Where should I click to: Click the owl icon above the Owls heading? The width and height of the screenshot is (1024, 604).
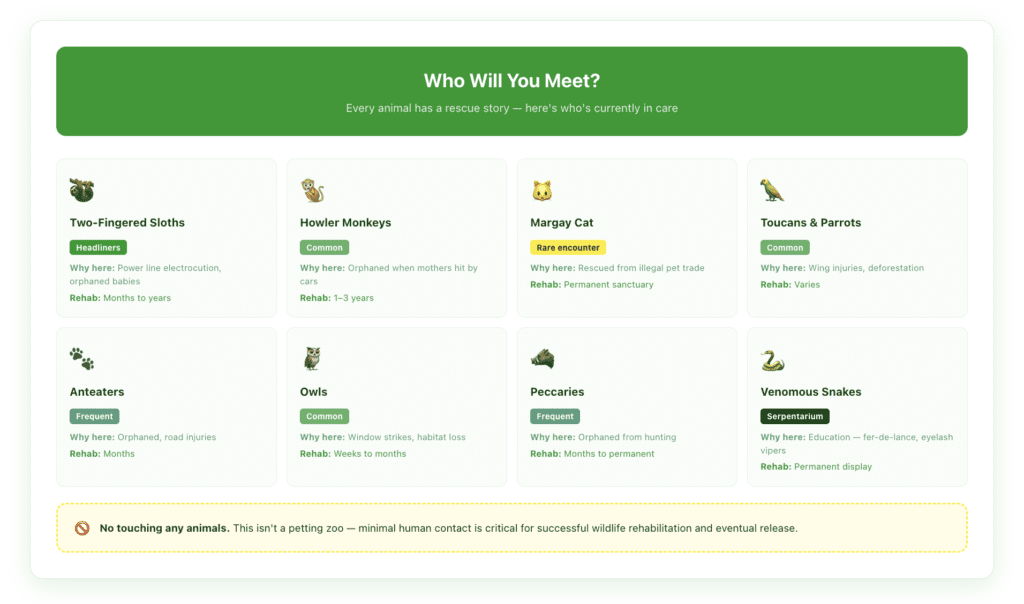[x=310, y=358]
